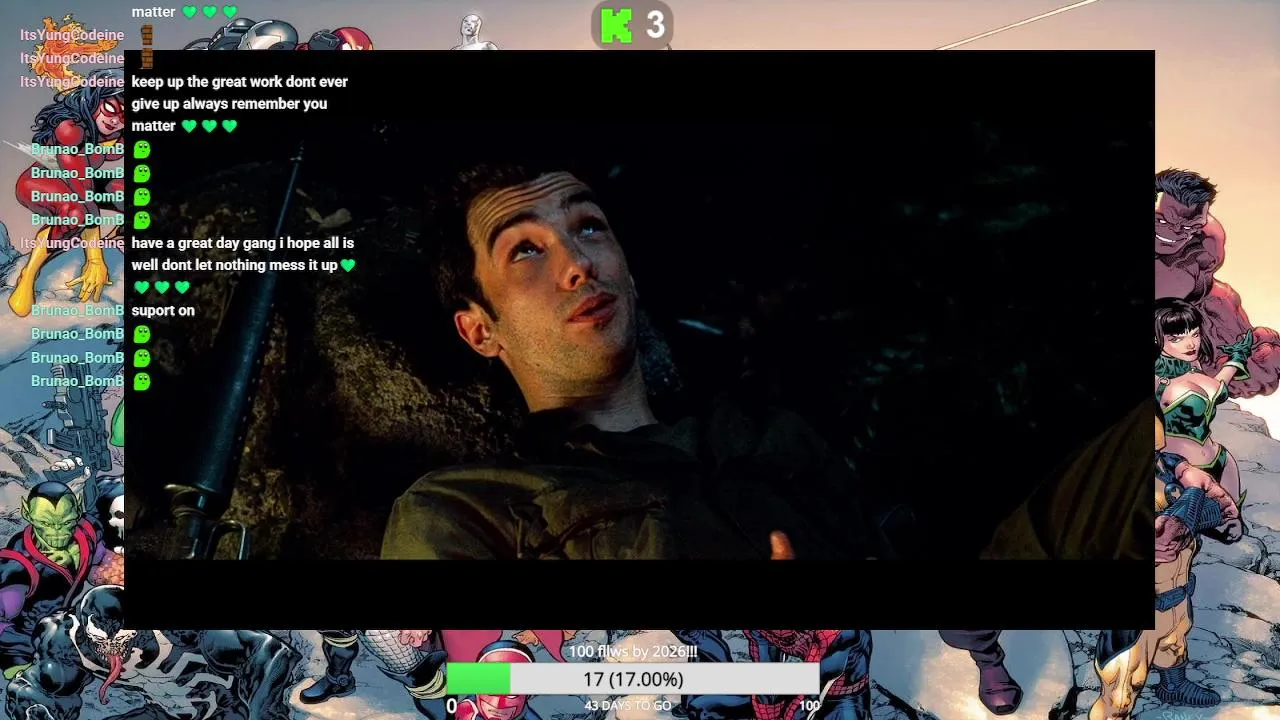Click ItsYungCodeine beside 'have a great day' message
The image size is (1280, 720).
coord(72,243)
